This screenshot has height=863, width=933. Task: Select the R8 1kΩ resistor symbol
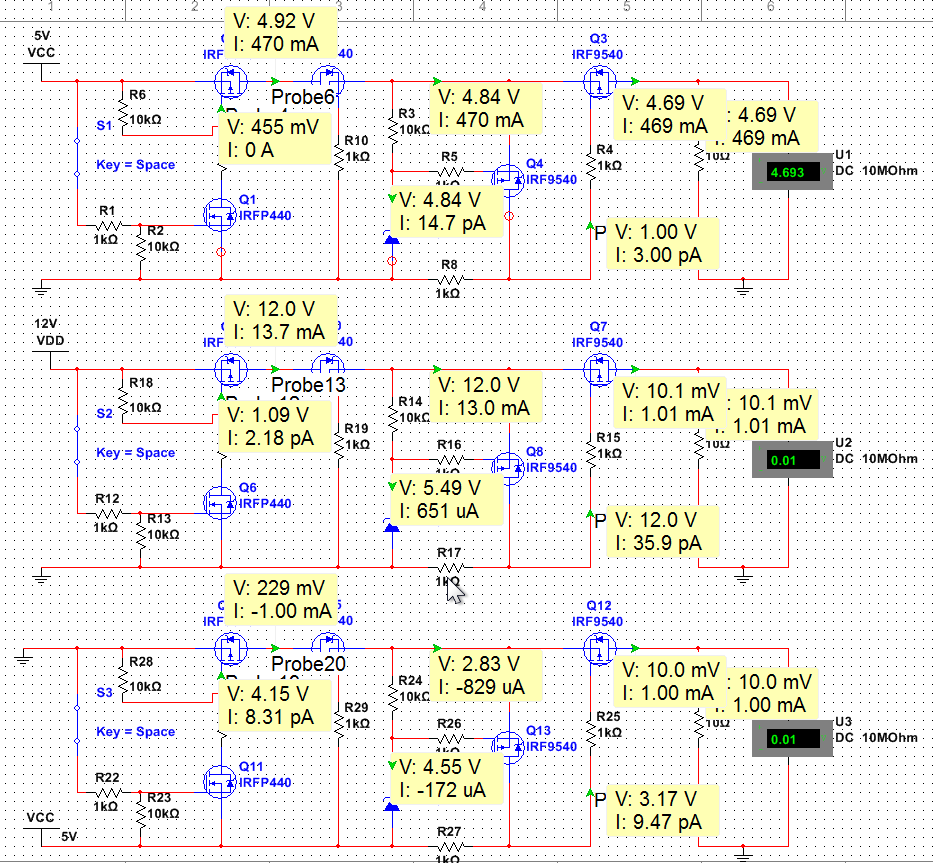tap(449, 279)
